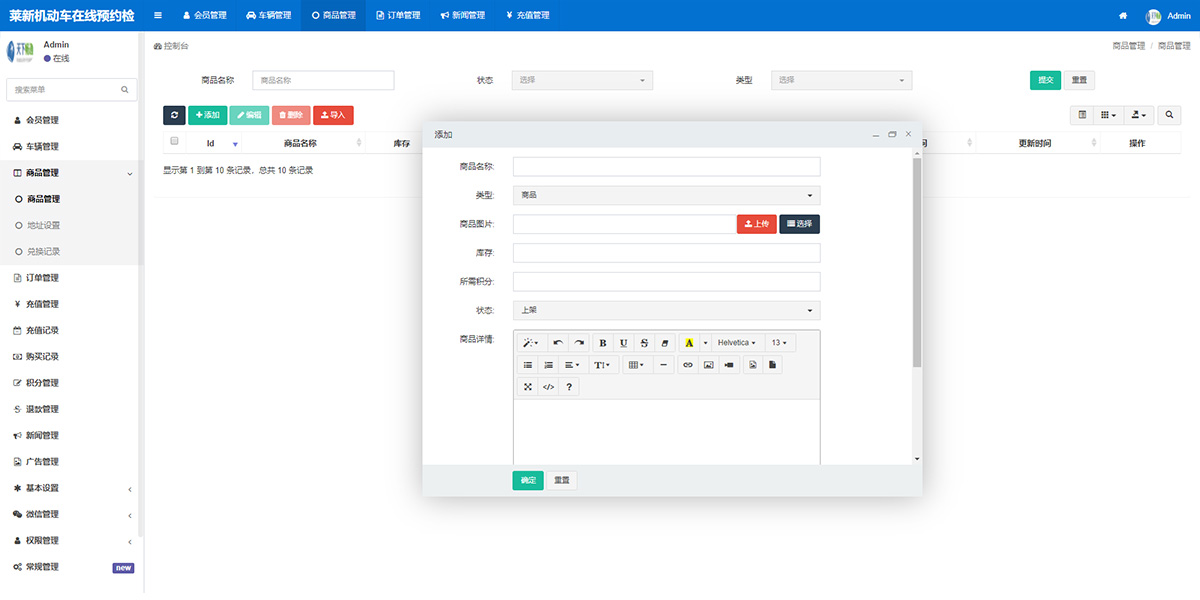Screen dimensions: 1200x600
Task: Click the insert video icon
Action: pyautogui.click(x=730, y=365)
